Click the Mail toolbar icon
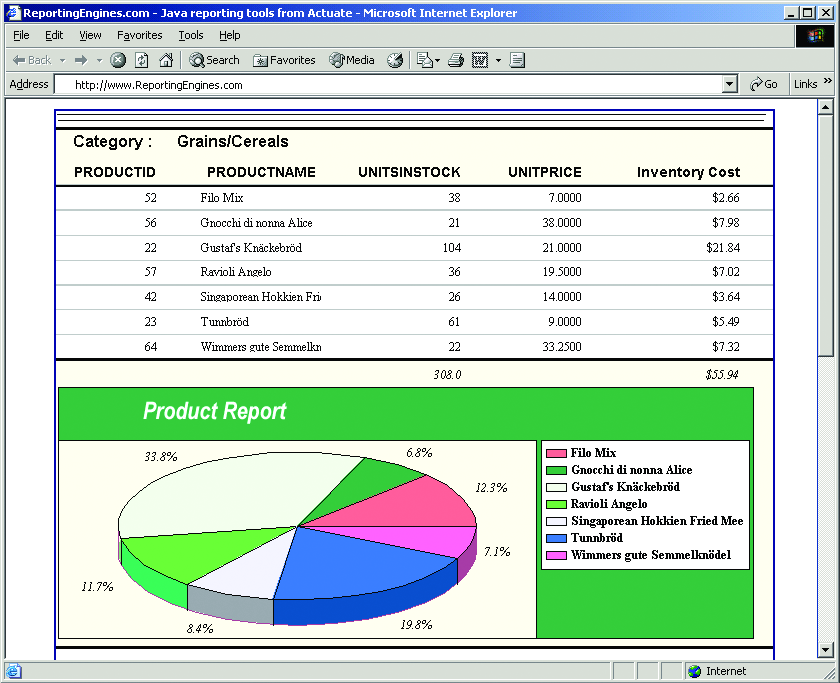Viewport: 840px width, 683px height. (423, 60)
